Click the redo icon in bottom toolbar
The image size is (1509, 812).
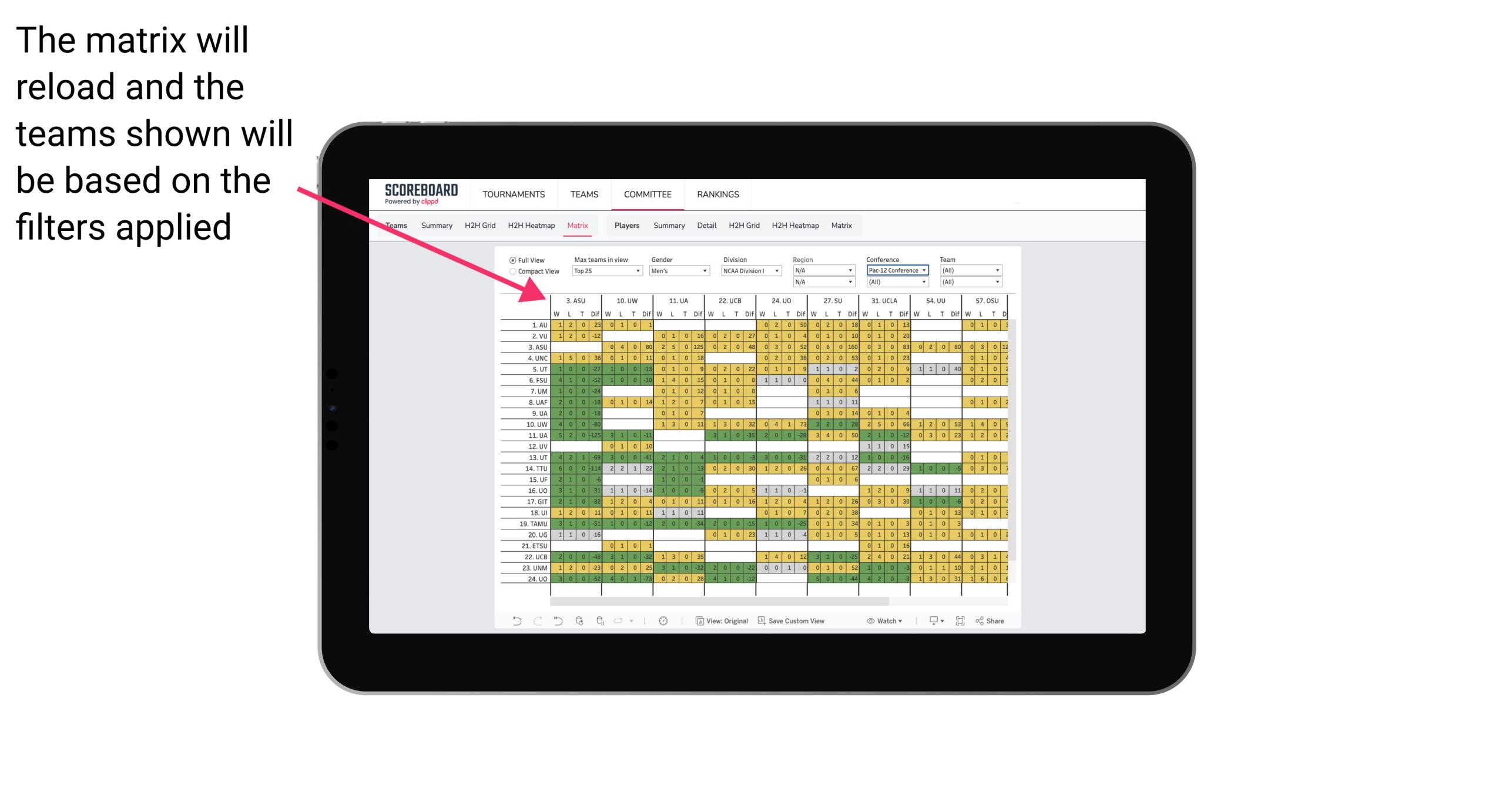pos(530,622)
